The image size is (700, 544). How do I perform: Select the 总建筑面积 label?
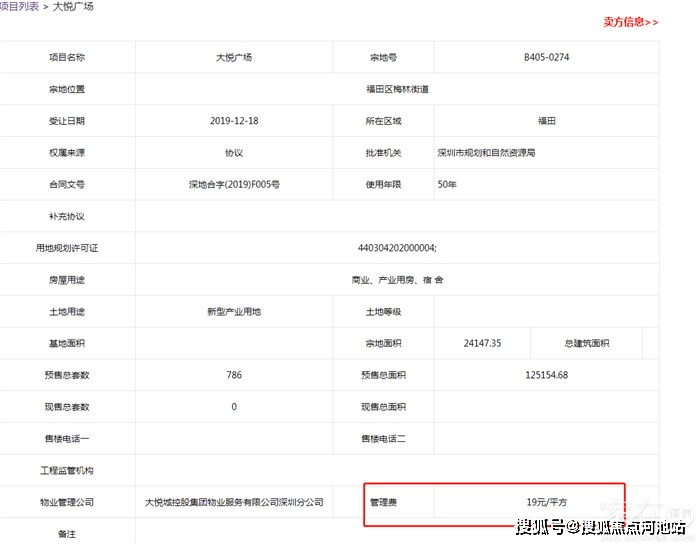tap(587, 343)
